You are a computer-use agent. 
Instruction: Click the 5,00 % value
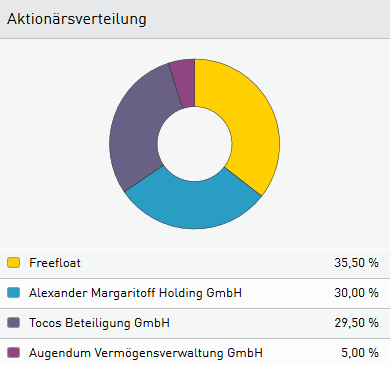[360, 353]
